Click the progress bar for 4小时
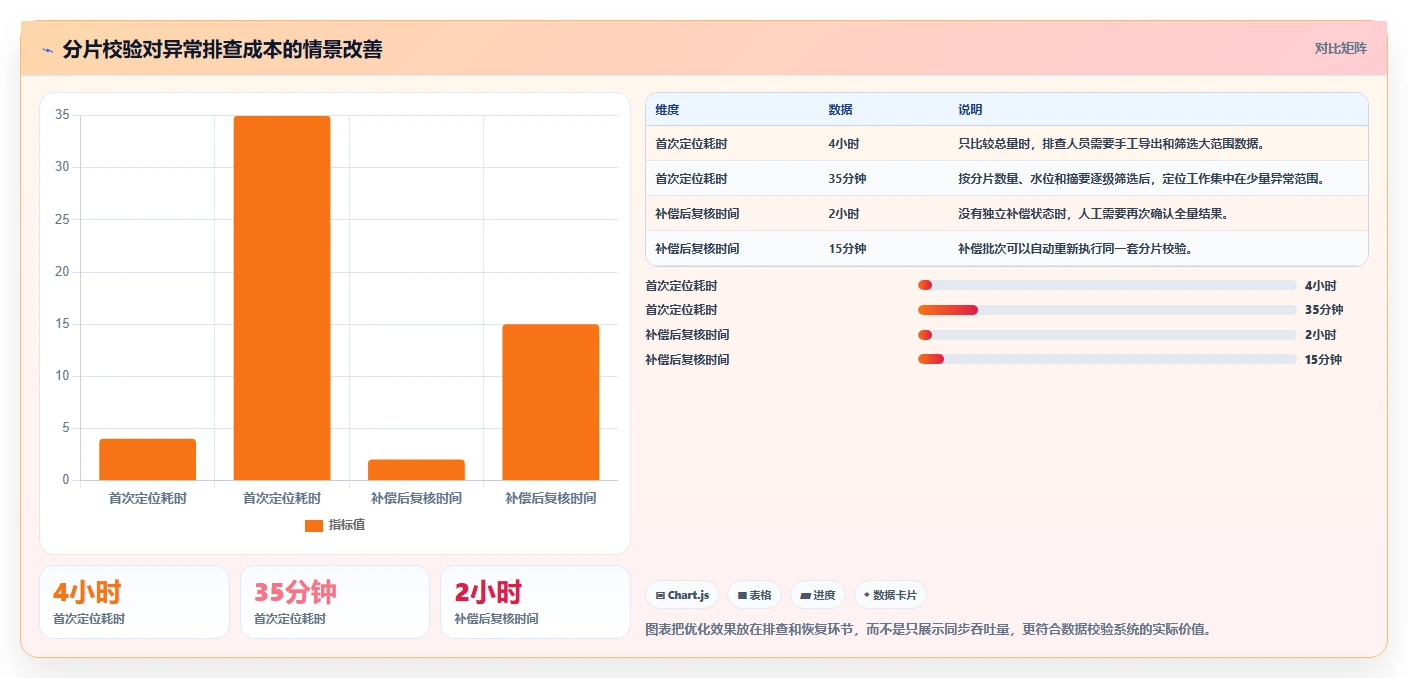Screen dimensions: 1408x678 pyautogui.click(x=1107, y=285)
